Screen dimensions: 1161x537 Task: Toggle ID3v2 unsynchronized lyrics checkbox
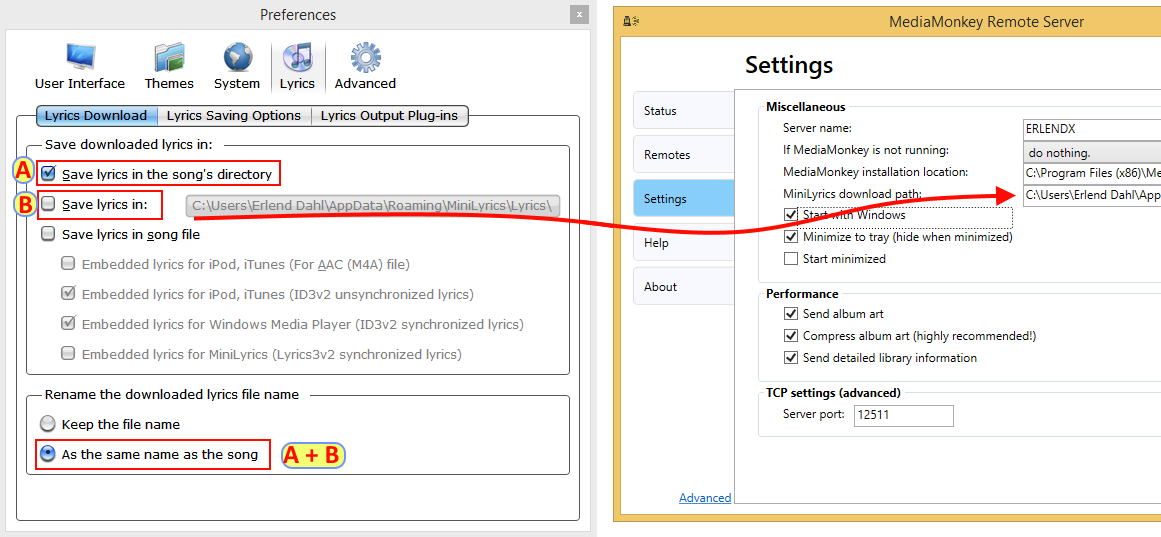click(x=67, y=294)
